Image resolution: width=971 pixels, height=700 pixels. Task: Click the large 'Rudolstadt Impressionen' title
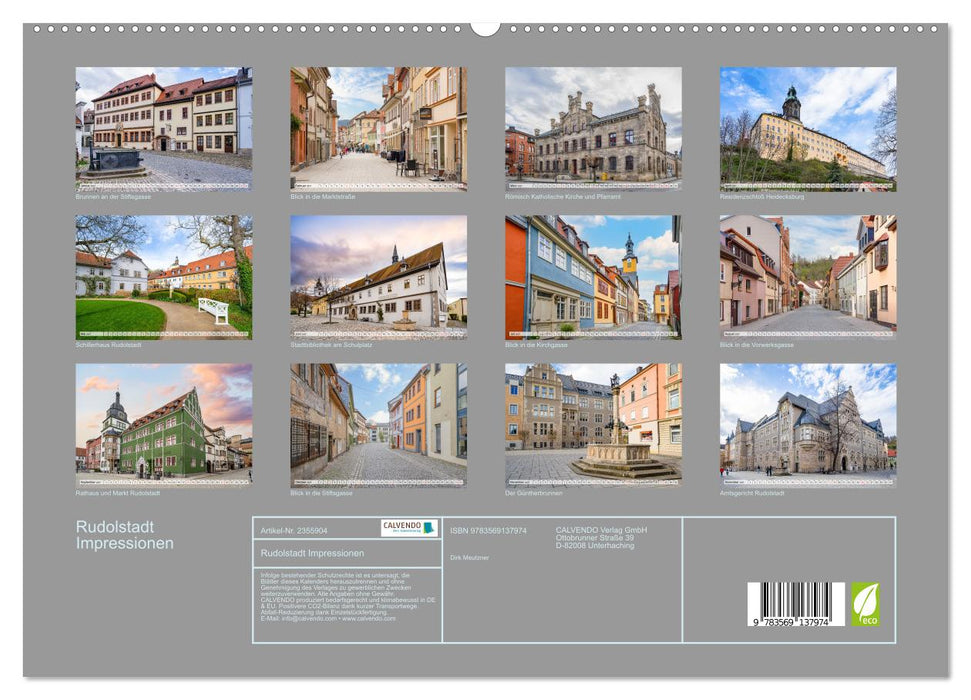[x=124, y=535]
